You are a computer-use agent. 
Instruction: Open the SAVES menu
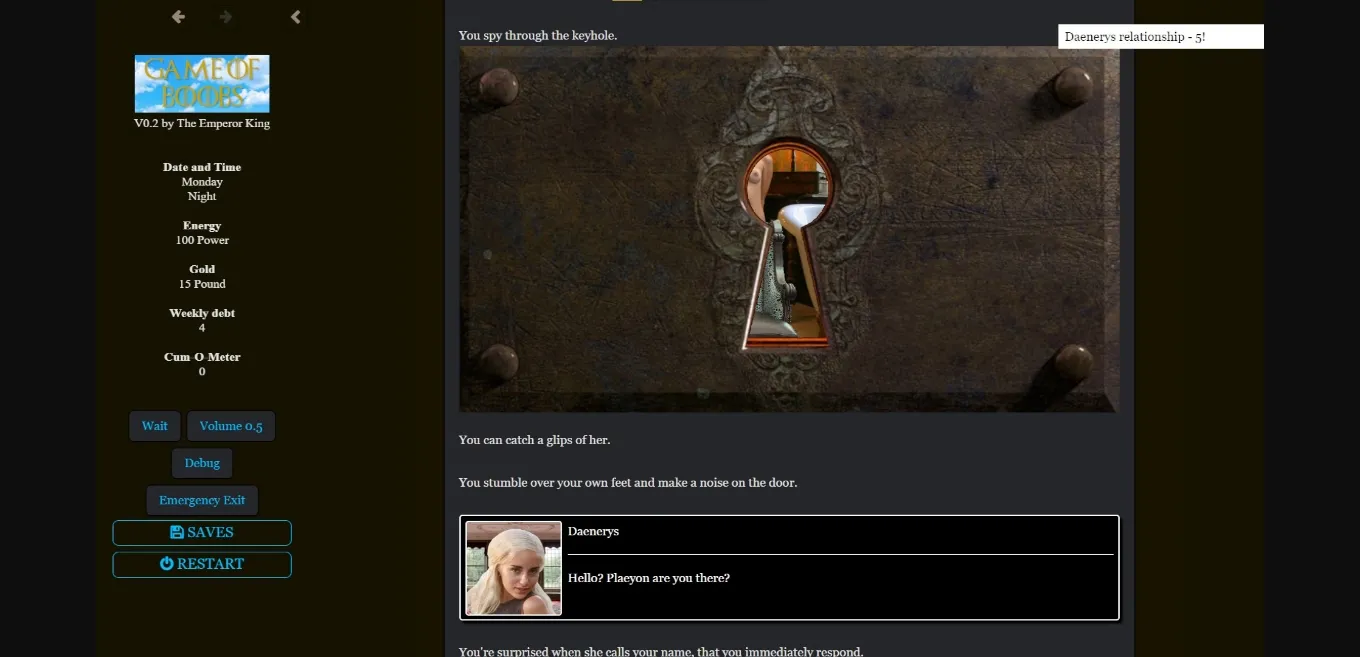pyautogui.click(x=202, y=533)
